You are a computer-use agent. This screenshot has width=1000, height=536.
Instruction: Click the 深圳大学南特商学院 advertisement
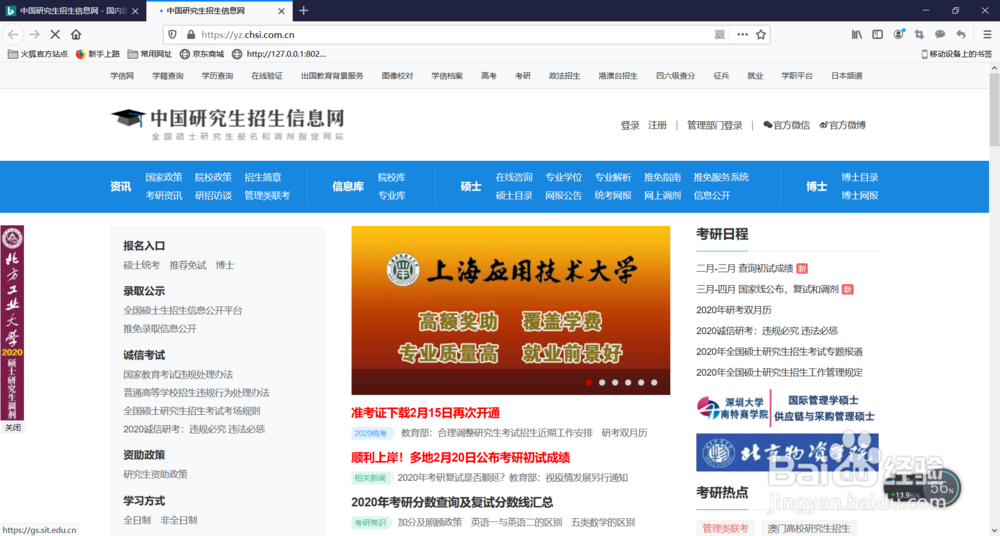pos(787,408)
